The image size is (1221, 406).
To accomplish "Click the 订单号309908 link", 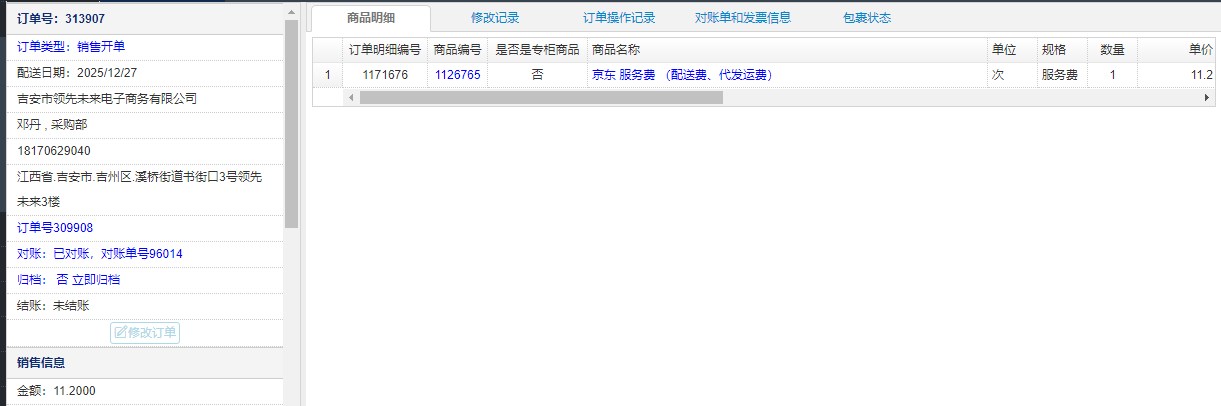I will (x=55, y=228).
